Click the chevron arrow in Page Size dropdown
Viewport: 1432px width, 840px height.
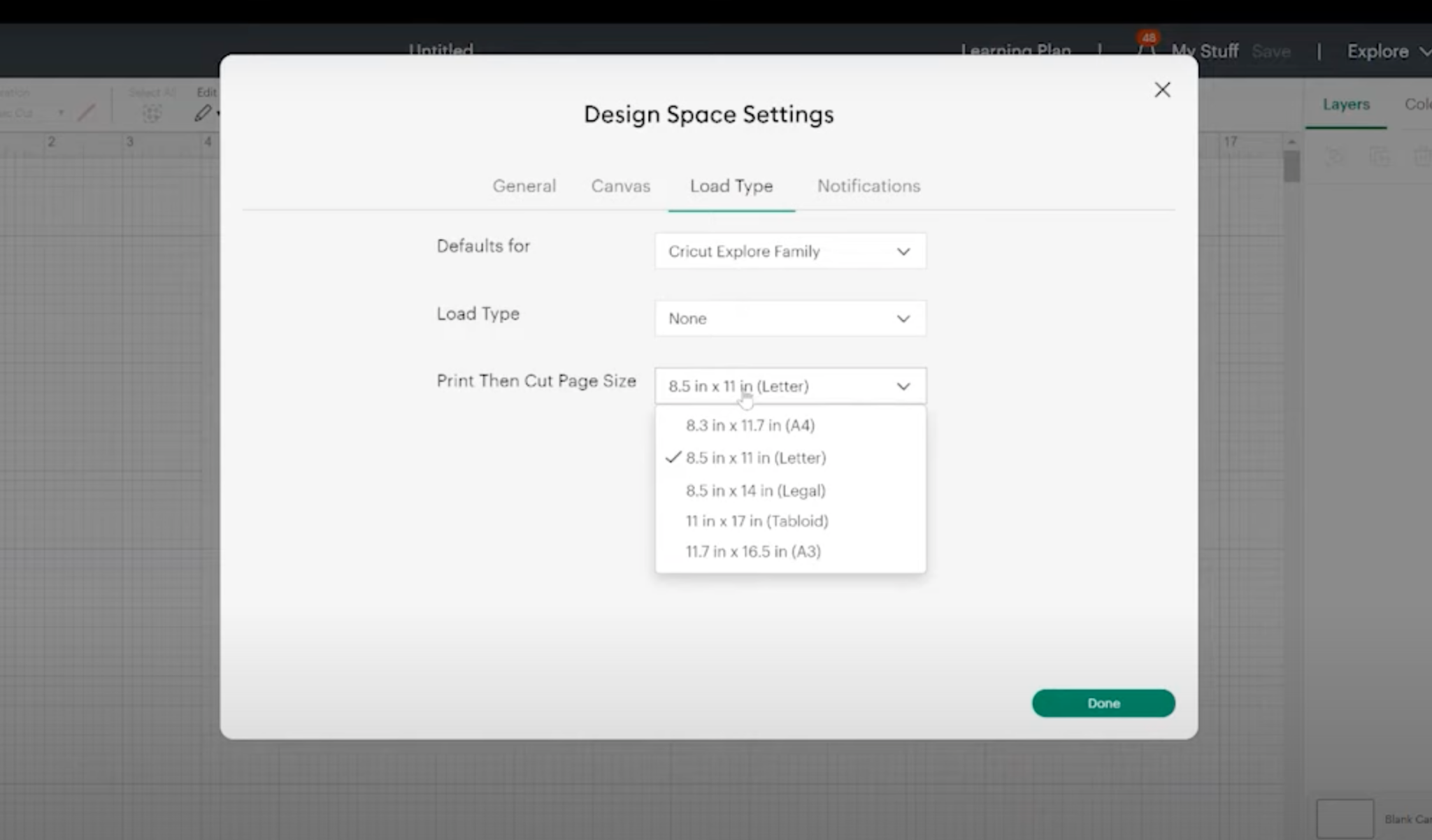tap(903, 386)
